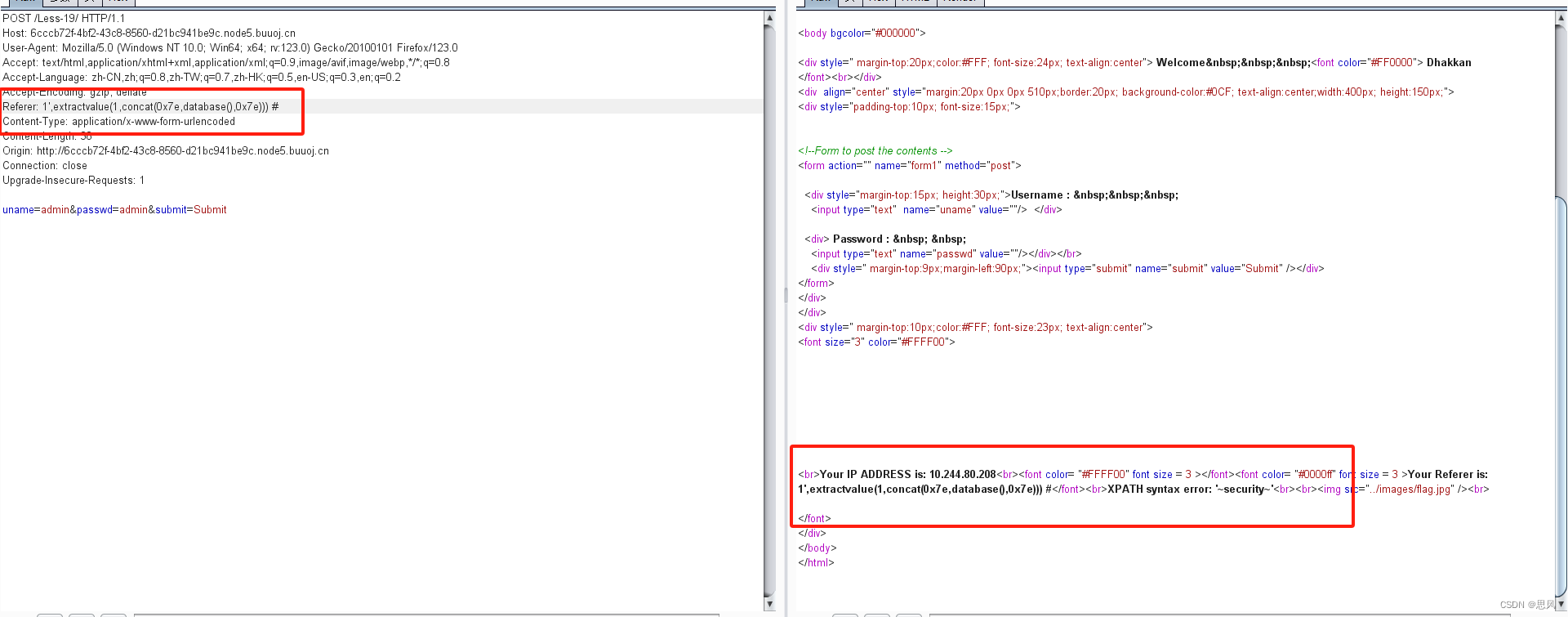Click the request pane scrollbar down arrow
This screenshot has height=617, width=1568.
pyautogui.click(x=769, y=604)
